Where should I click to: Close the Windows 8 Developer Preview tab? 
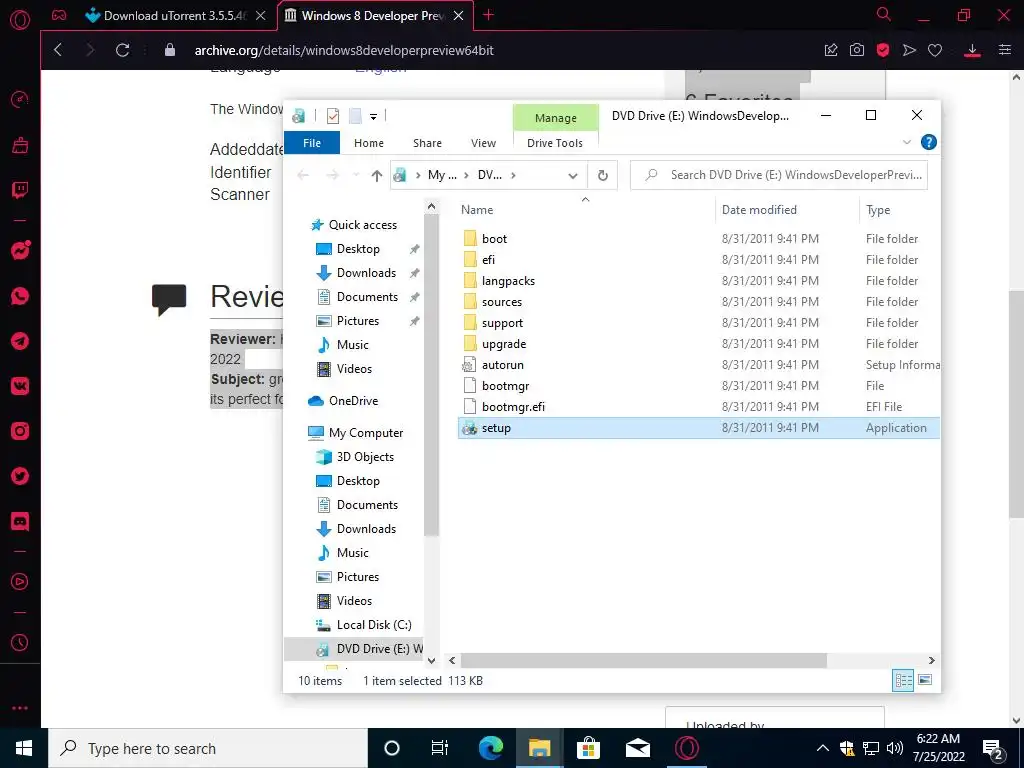coord(458,16)
